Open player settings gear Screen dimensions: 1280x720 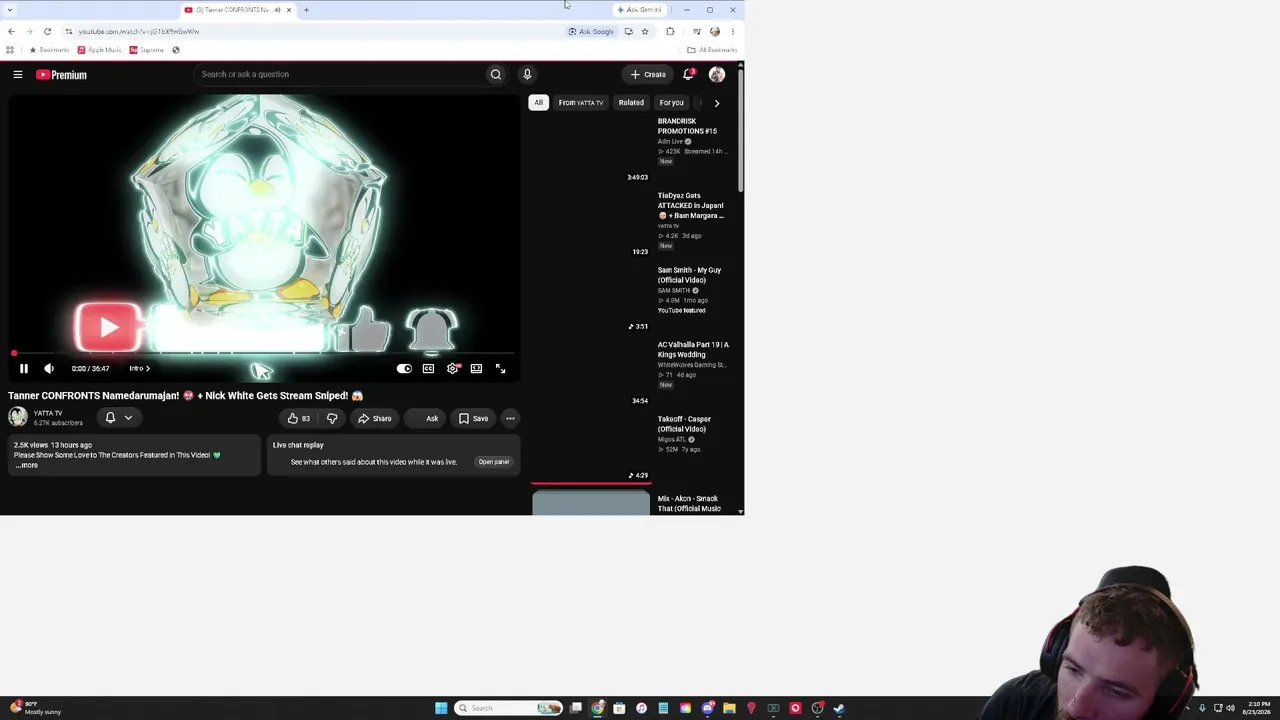pos(453,369)
